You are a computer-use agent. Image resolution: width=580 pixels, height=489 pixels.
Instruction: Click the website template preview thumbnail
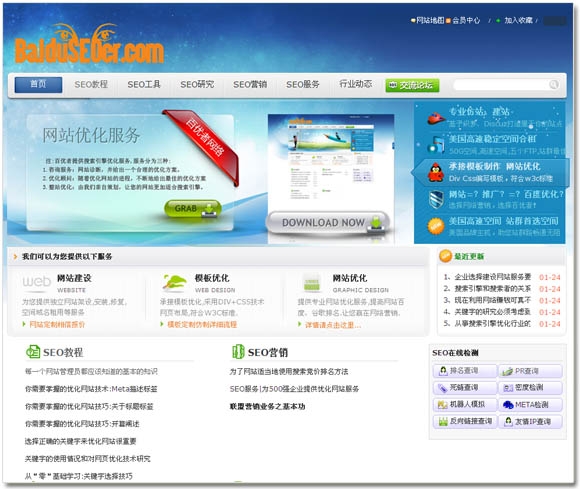tap(331, 163)
